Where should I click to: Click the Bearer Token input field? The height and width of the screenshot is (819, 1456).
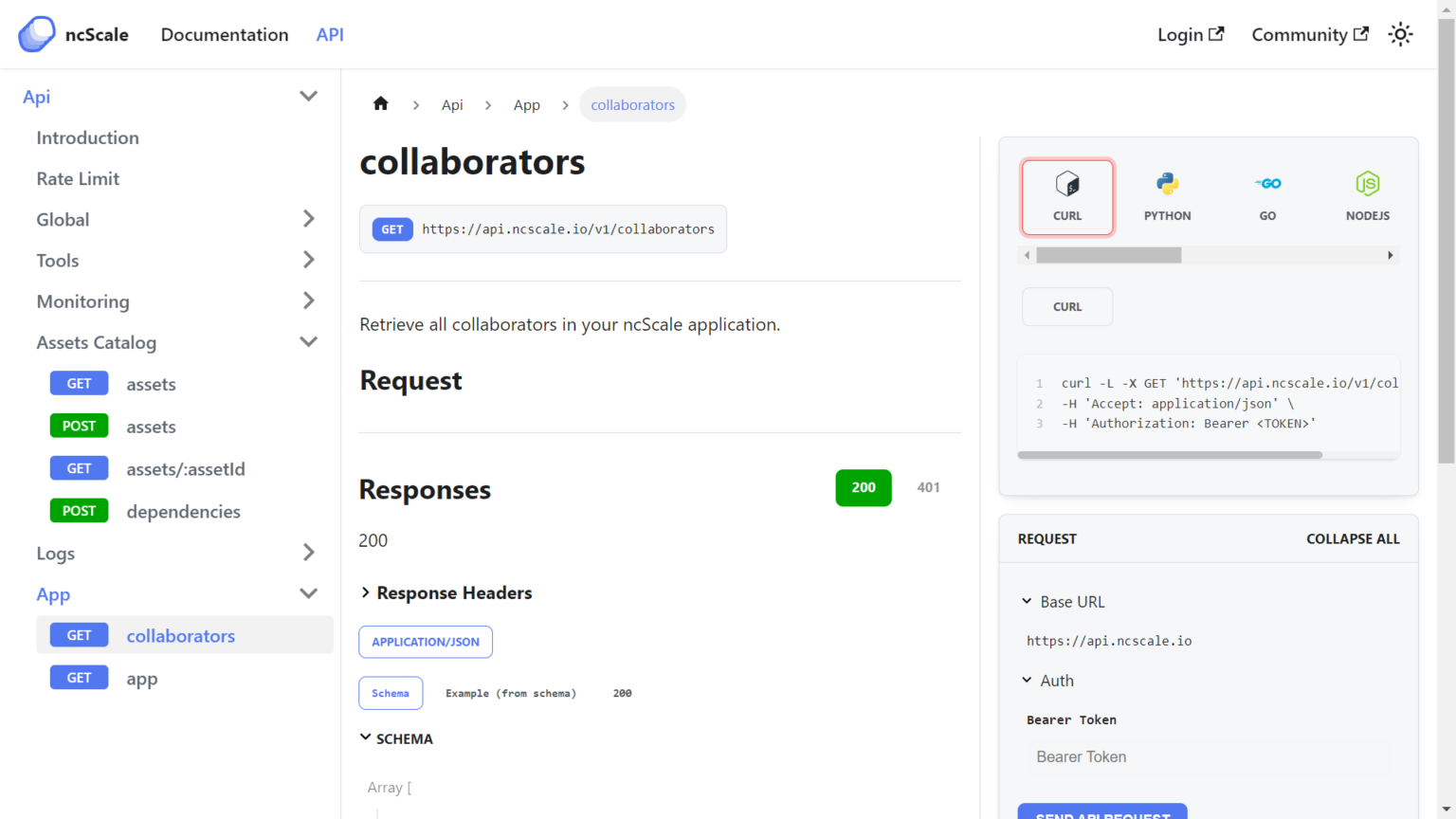(1209, 756)
